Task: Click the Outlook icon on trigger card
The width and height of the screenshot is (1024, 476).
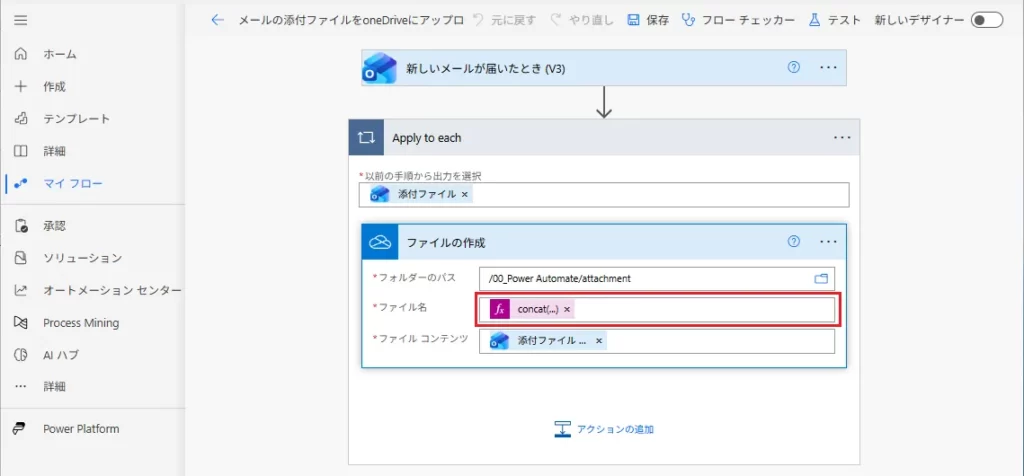Action: point(379,68)
